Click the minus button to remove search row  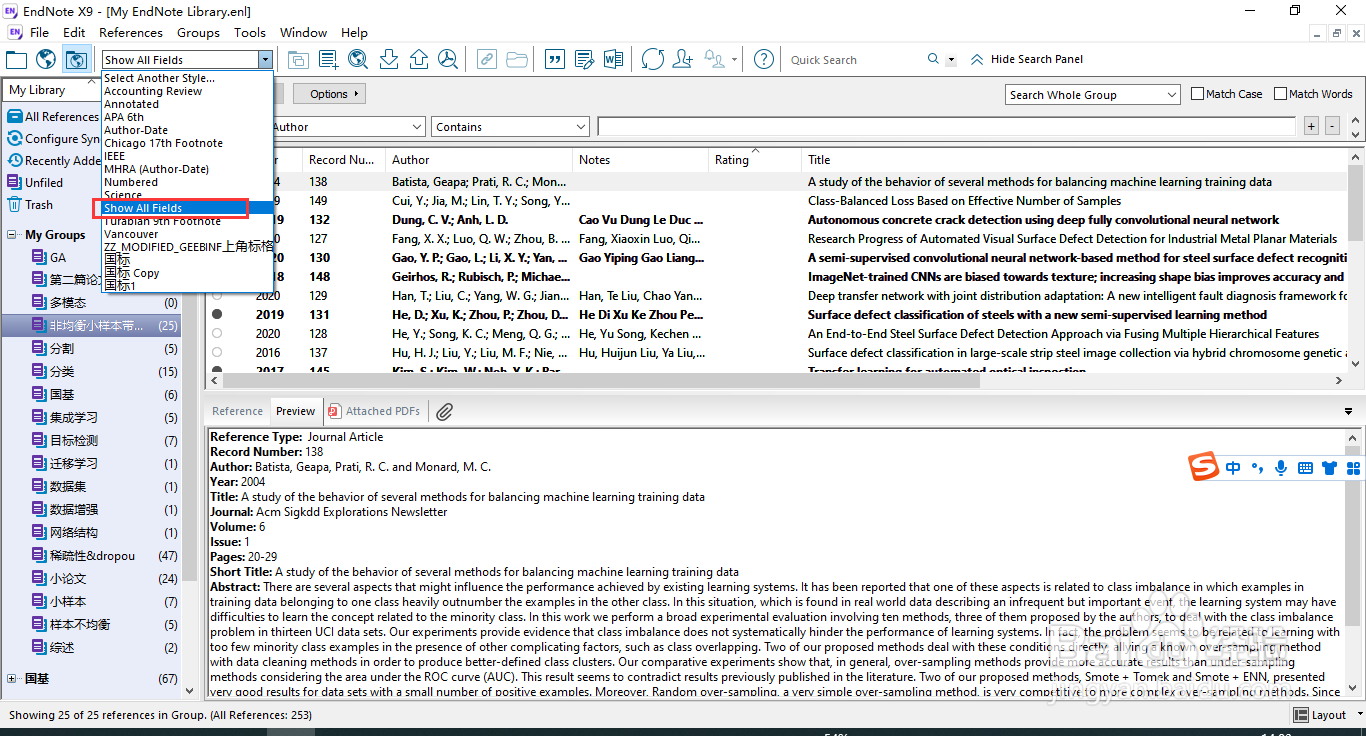point(1333,127)
